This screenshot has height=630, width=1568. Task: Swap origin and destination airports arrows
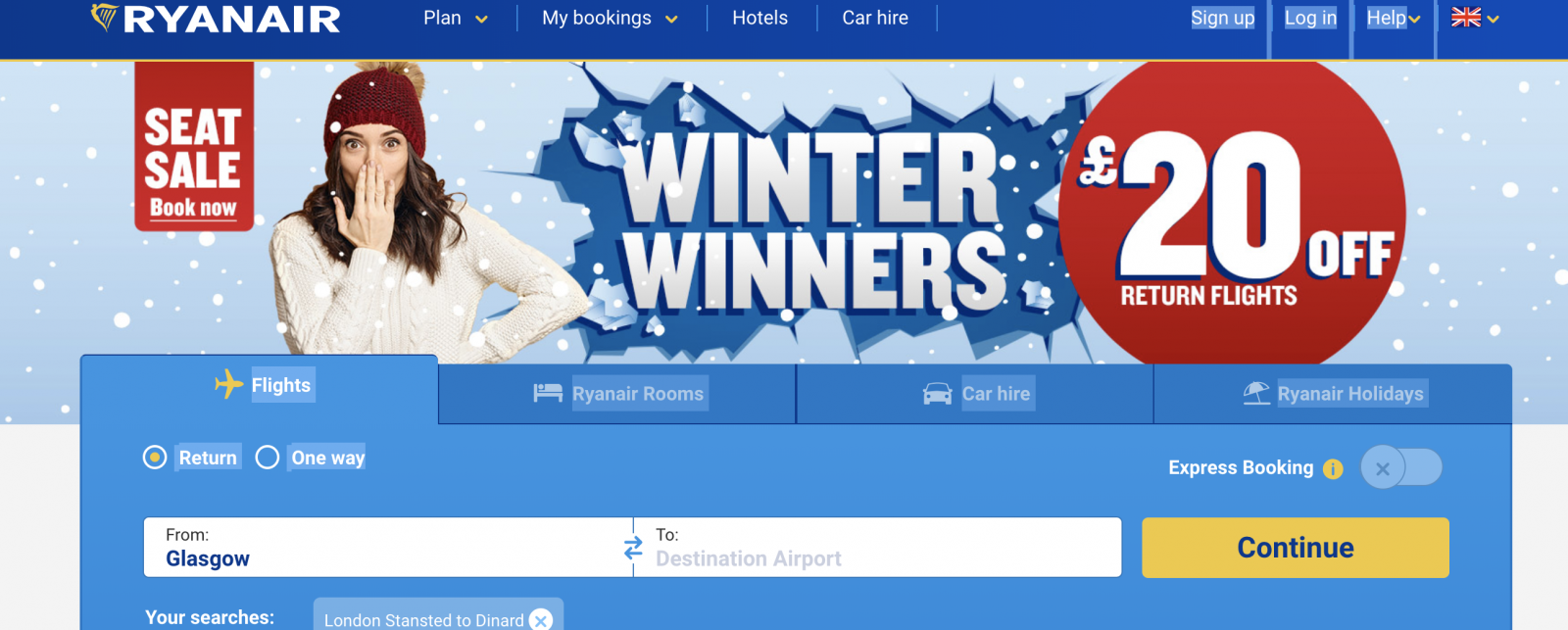pos(634,548)
